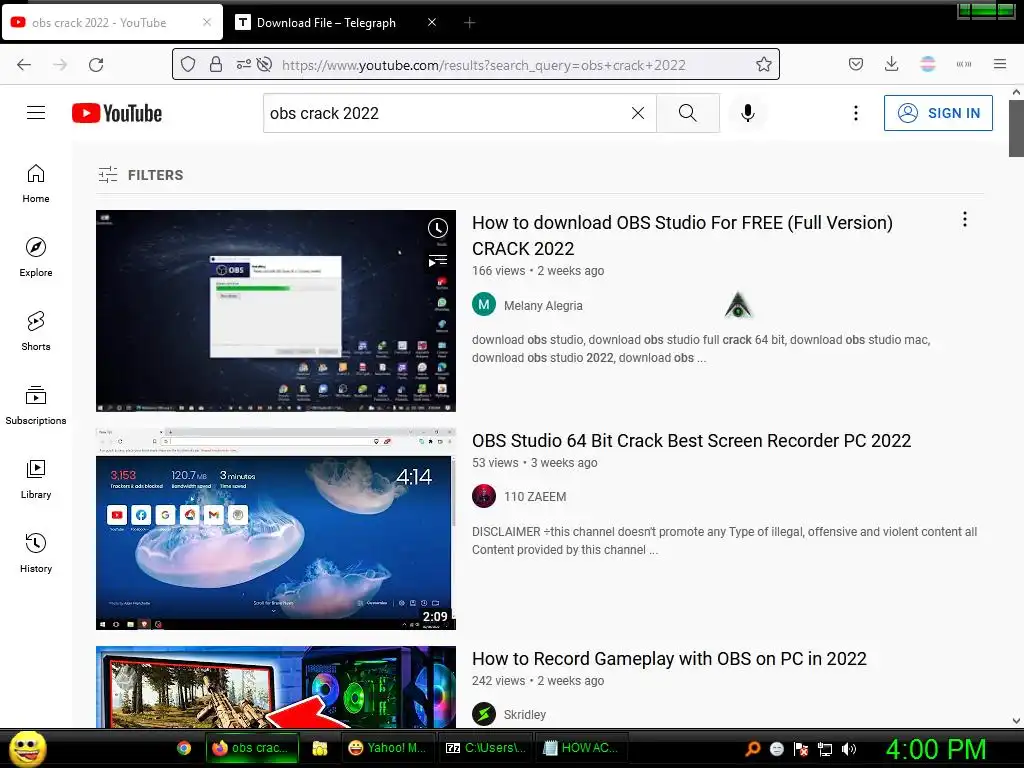The image size is (1024, 768).
Task: Close the Download File Telegraph tab
Action: coord(432,22)
